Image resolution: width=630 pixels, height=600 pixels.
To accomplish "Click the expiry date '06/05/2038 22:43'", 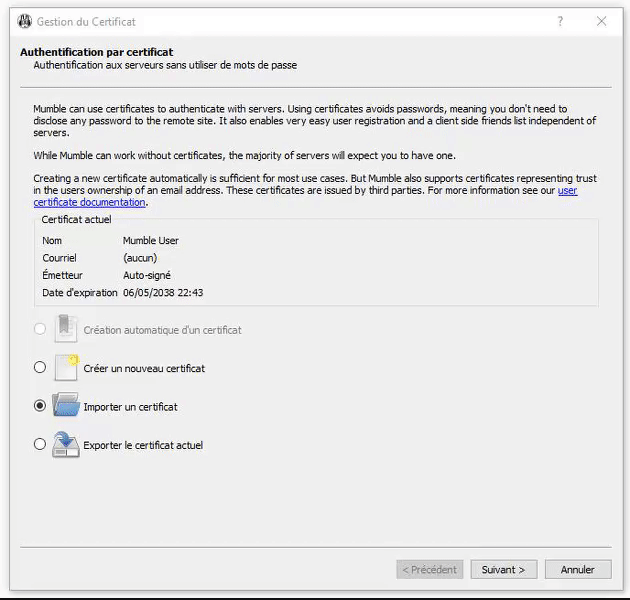I will click(x=163, y=293).
